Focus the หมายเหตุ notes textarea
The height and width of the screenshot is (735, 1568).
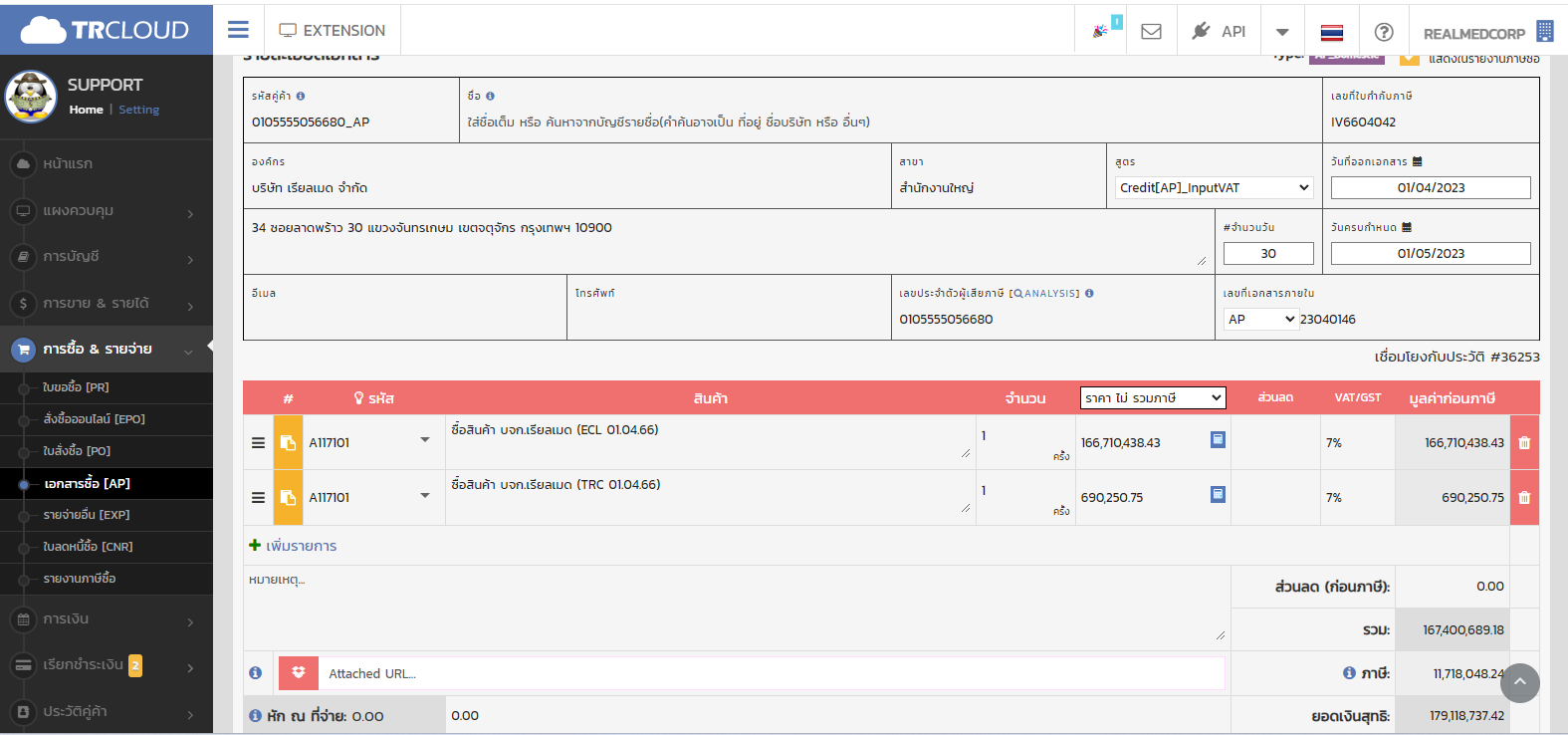tap(737, 606)
